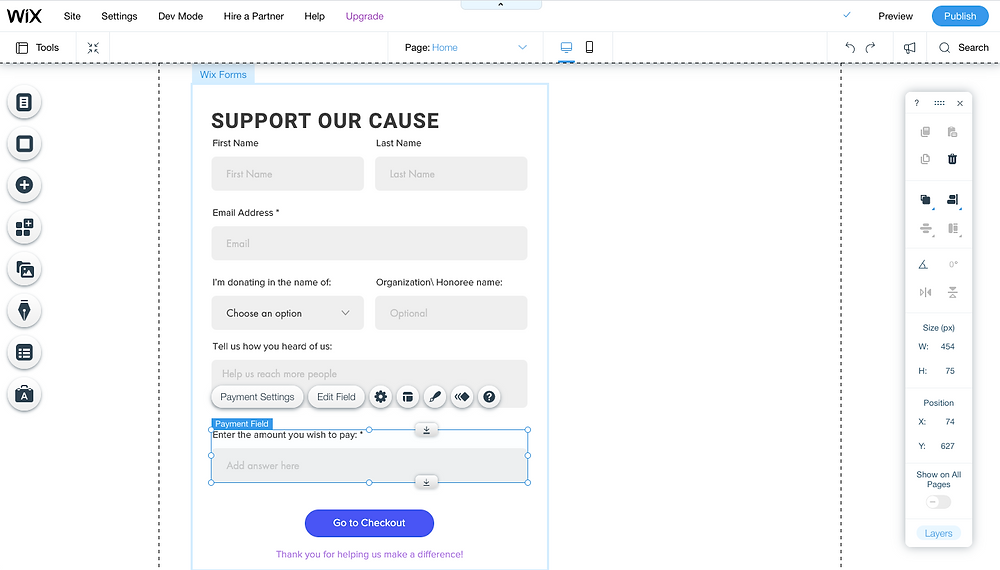1000x570 pixels.
Task: Open the megaphone announcements icon
Action: coord(909,48)
